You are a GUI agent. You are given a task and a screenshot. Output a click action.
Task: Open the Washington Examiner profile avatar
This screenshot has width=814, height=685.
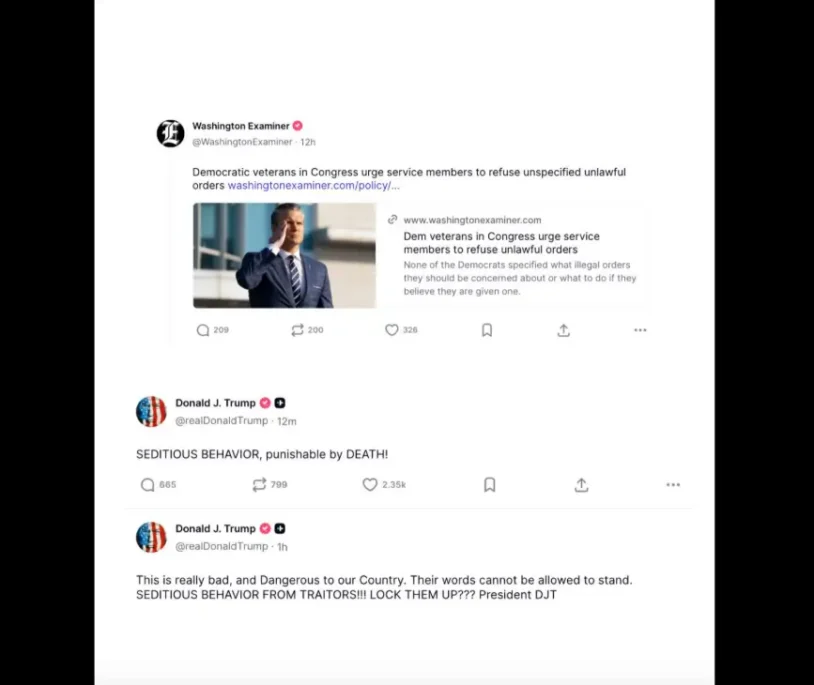170,134
